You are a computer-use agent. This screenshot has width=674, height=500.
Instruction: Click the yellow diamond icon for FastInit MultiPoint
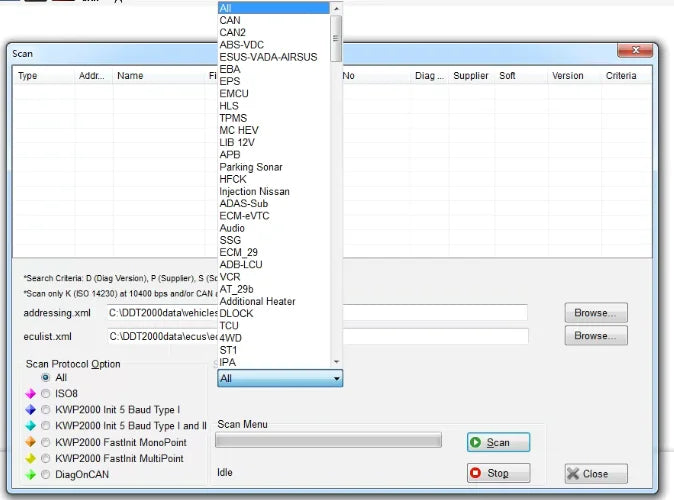(x=31, y=458)
